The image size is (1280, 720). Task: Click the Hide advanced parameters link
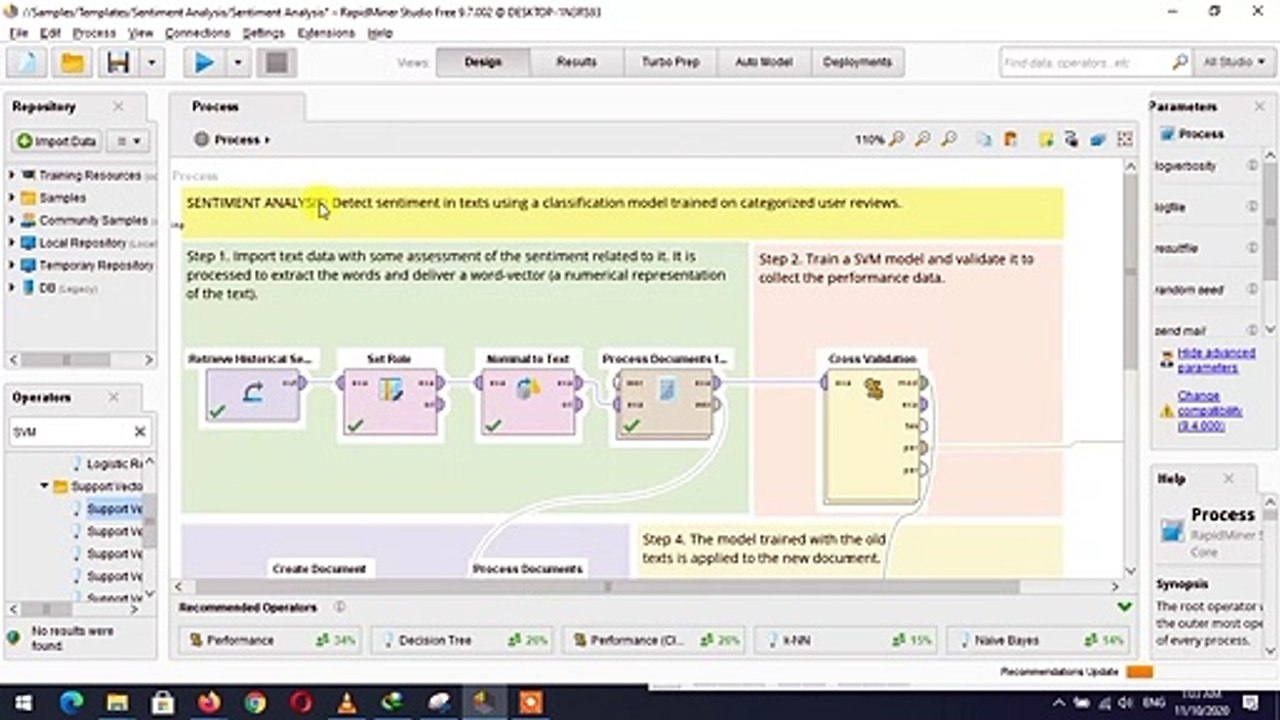coord(1216,360)
